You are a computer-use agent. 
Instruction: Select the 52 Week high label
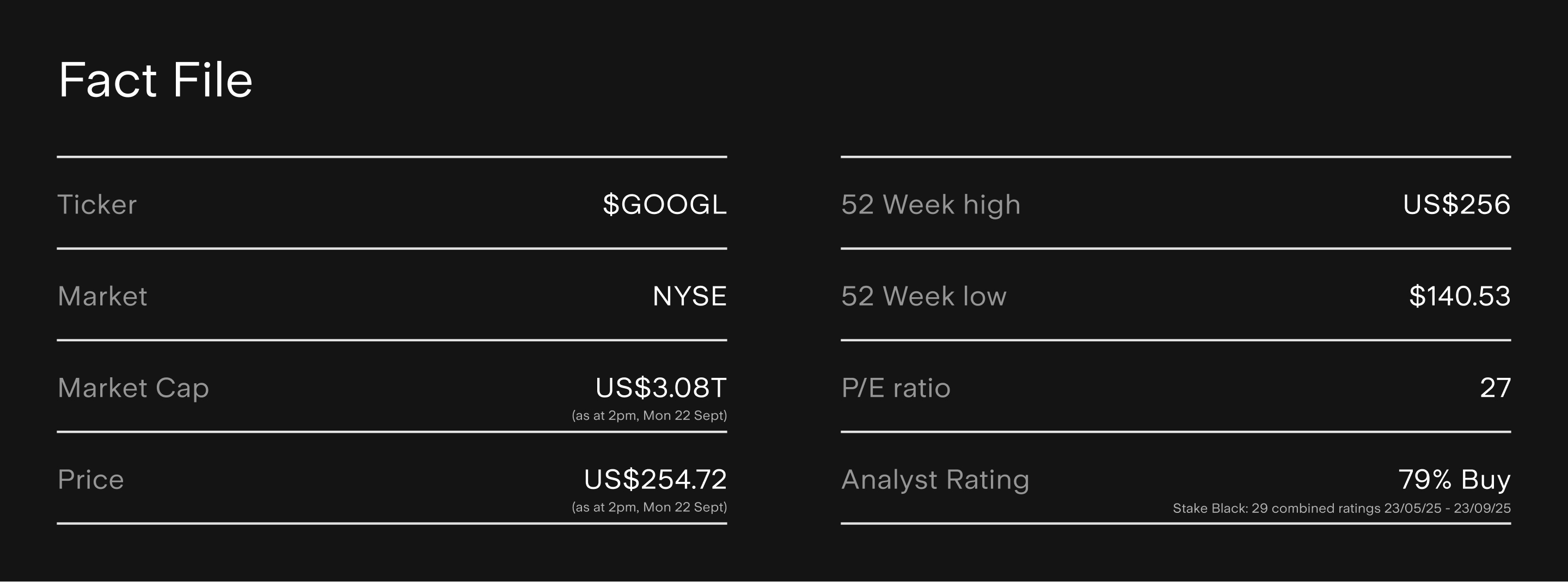pos(930,205)
